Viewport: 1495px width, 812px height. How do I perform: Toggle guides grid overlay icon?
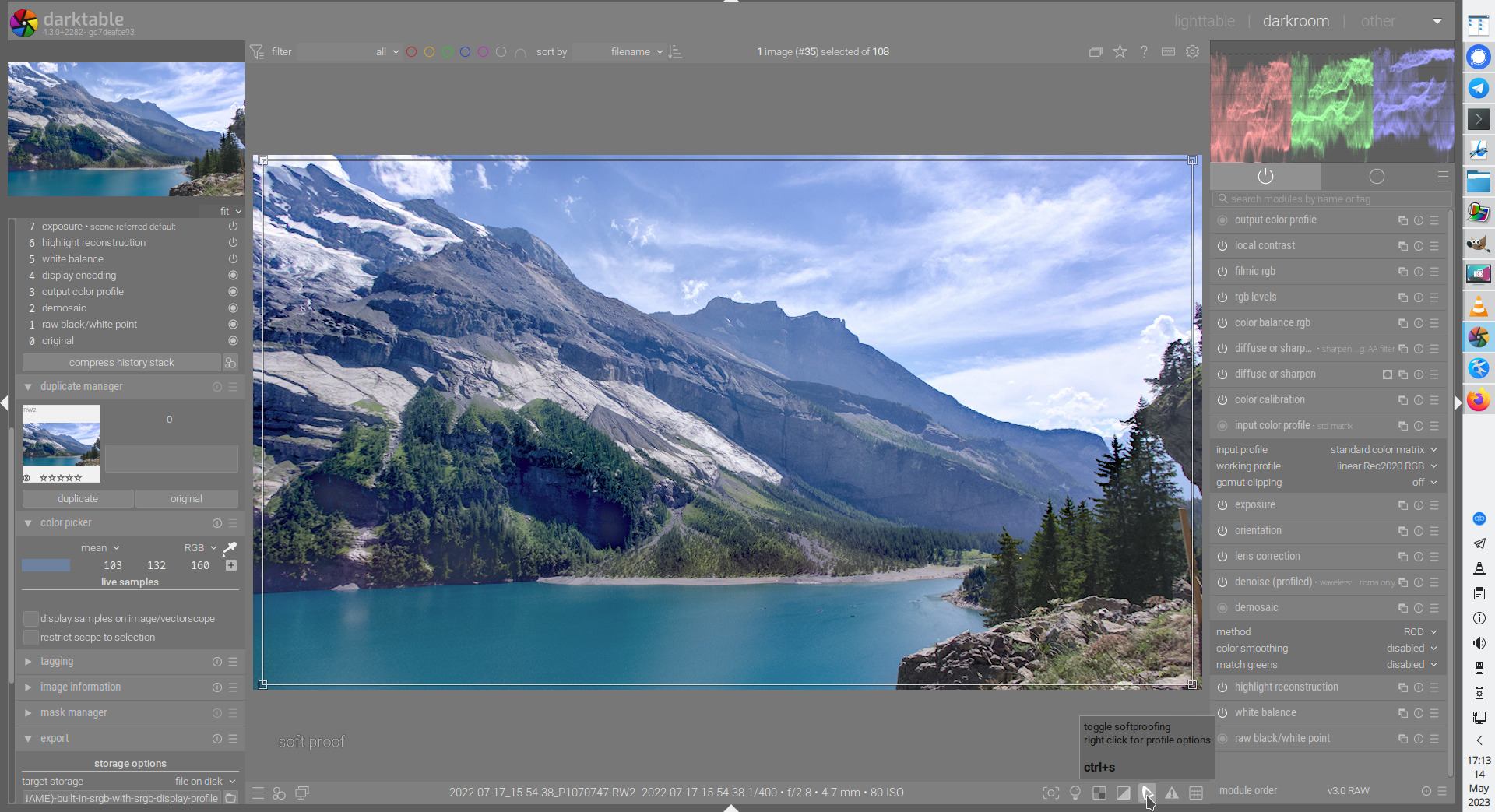pos(1196,793)
